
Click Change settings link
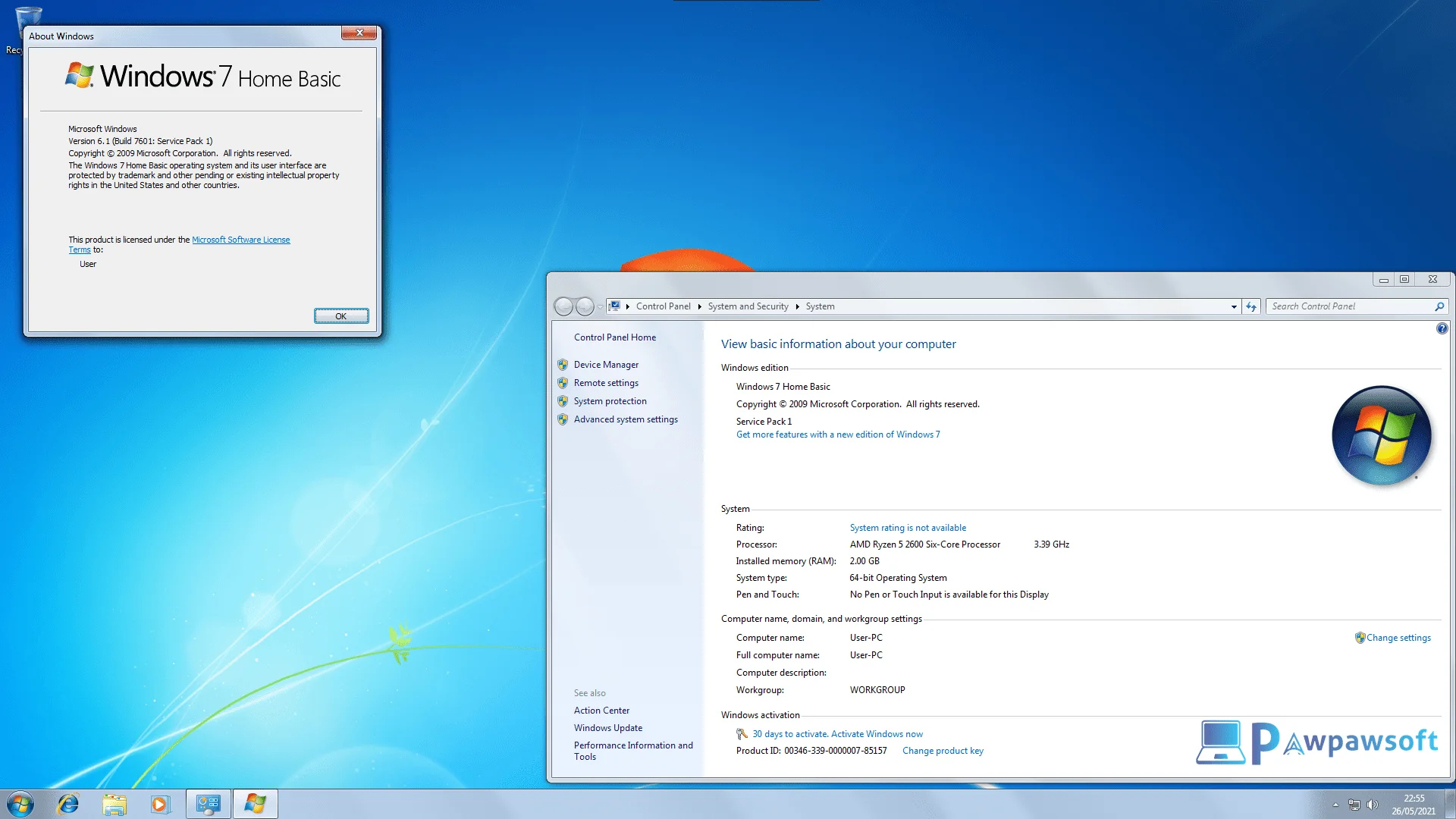1398,638
